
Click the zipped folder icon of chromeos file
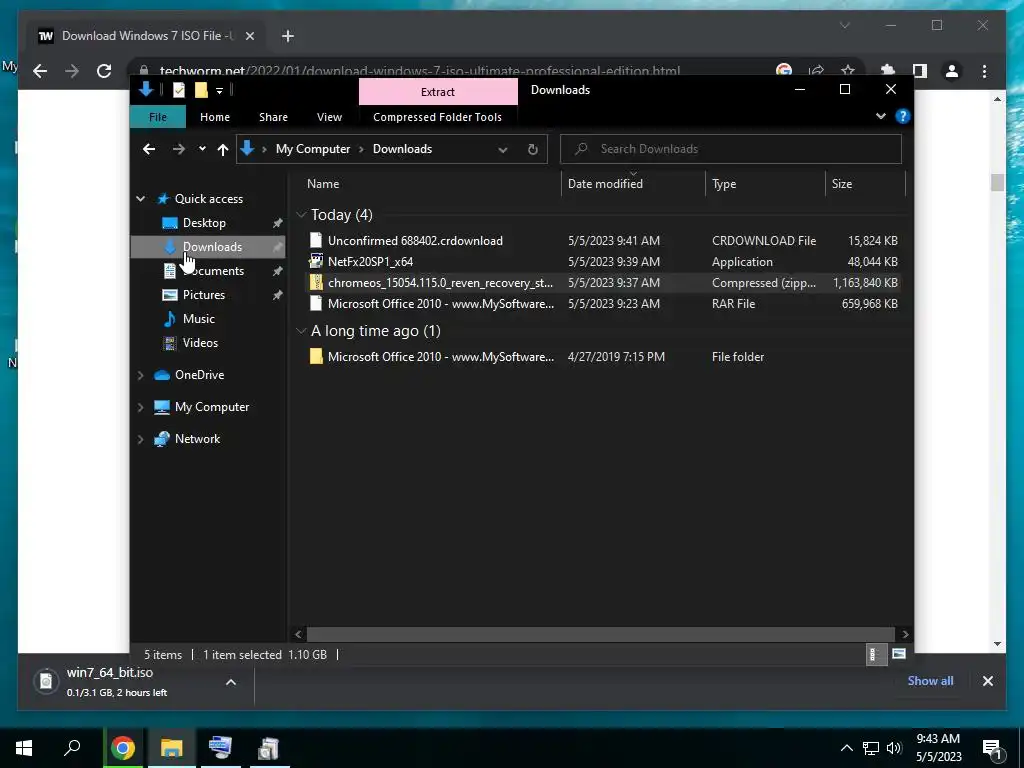tap(316, 282)
